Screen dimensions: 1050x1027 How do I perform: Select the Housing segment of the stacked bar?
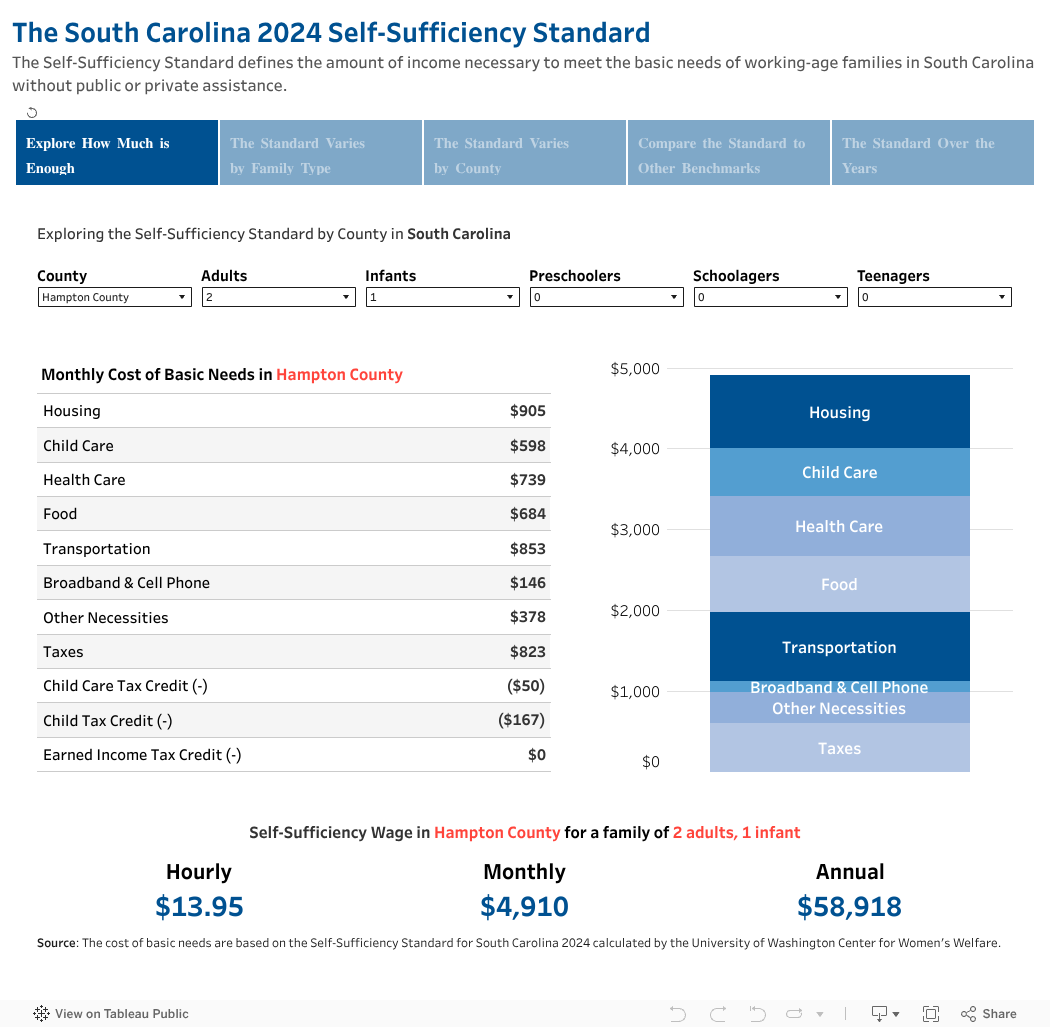[839, 412]
